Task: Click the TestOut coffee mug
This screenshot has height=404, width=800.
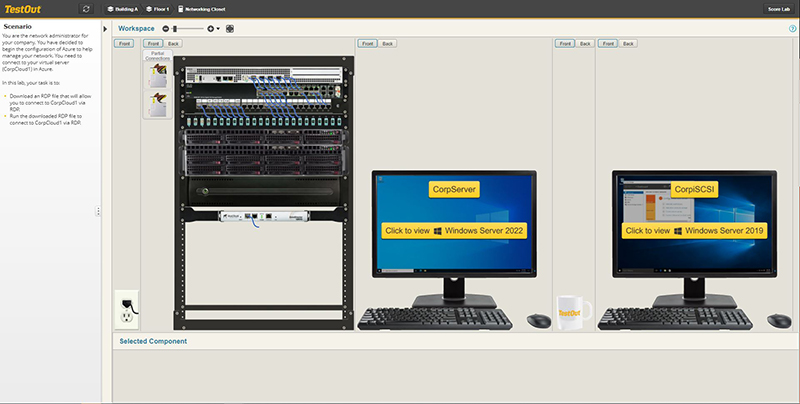Action: [x=573, y=313]
